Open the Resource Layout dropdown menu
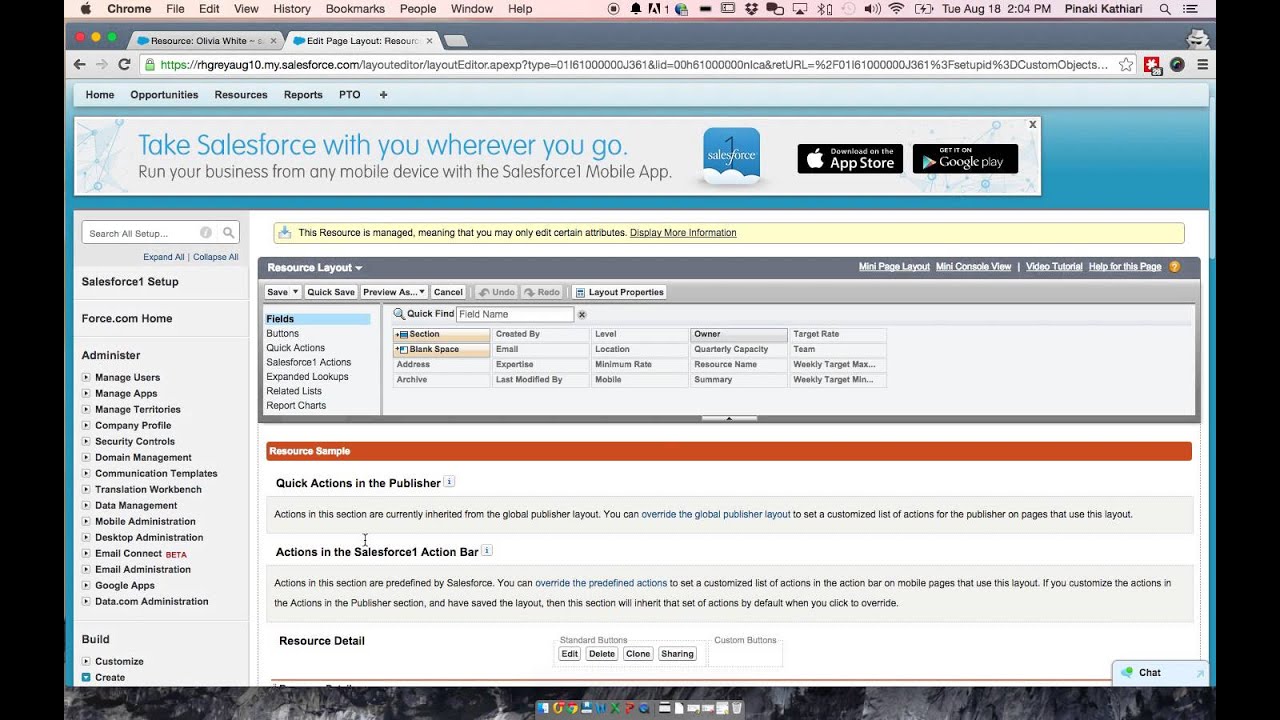Image resolution: width=1280 pixels, height=720 pixels. 315,268
